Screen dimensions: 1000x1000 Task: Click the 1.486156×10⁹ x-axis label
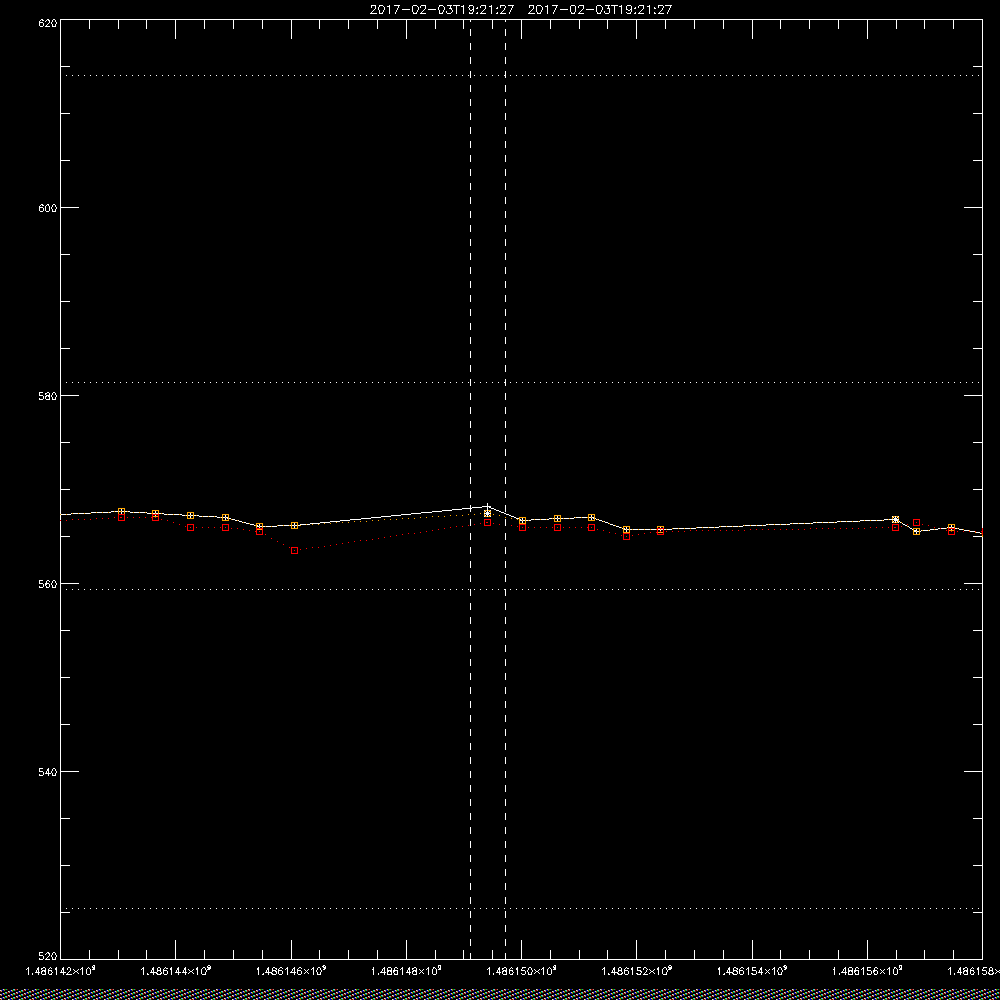869,971
